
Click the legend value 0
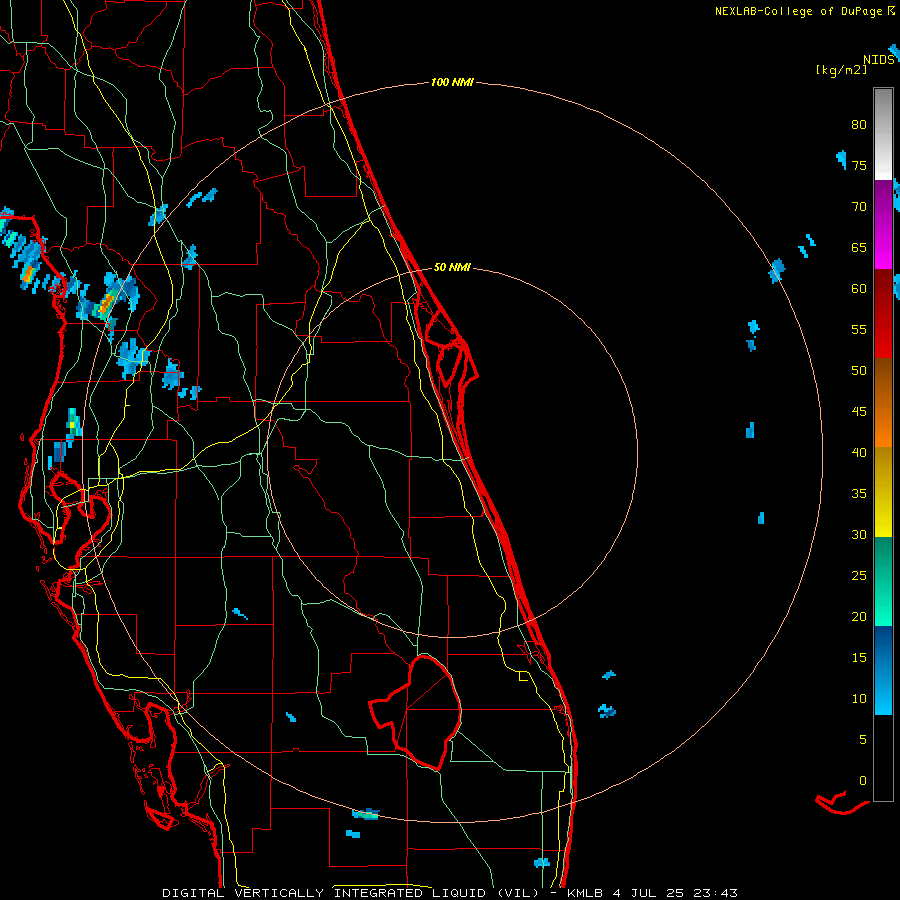click(863, 781)
